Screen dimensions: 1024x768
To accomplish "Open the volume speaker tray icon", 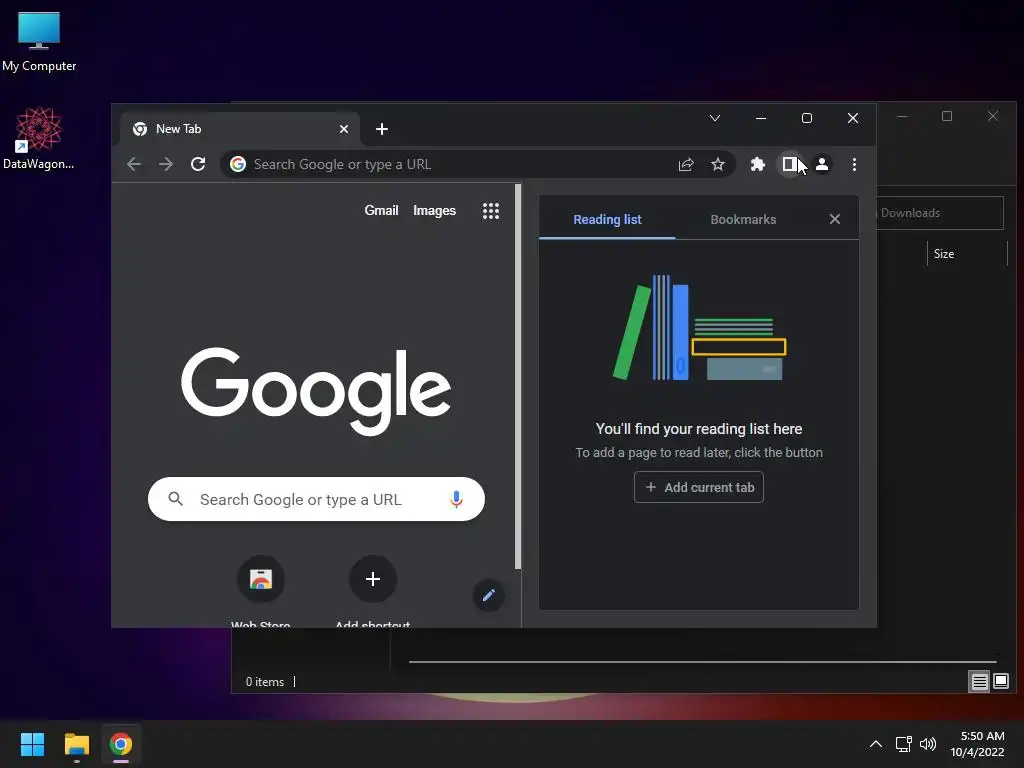I will tap(928, 744).
